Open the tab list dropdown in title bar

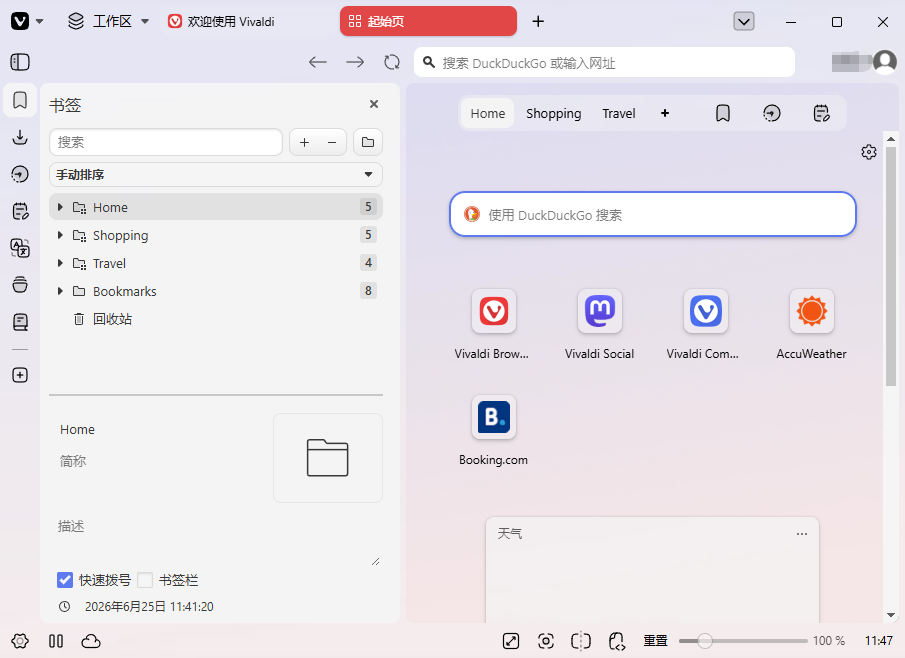pyautogui.click(x=744, y=22)
